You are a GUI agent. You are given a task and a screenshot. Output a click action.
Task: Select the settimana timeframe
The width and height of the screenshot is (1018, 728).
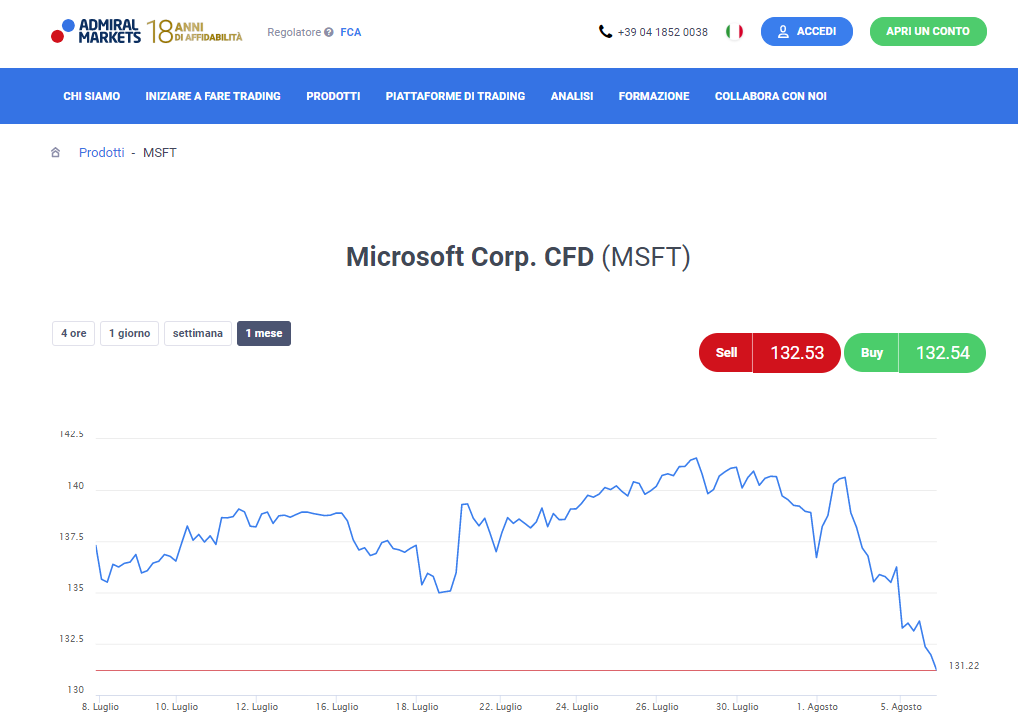click(198, 334)
